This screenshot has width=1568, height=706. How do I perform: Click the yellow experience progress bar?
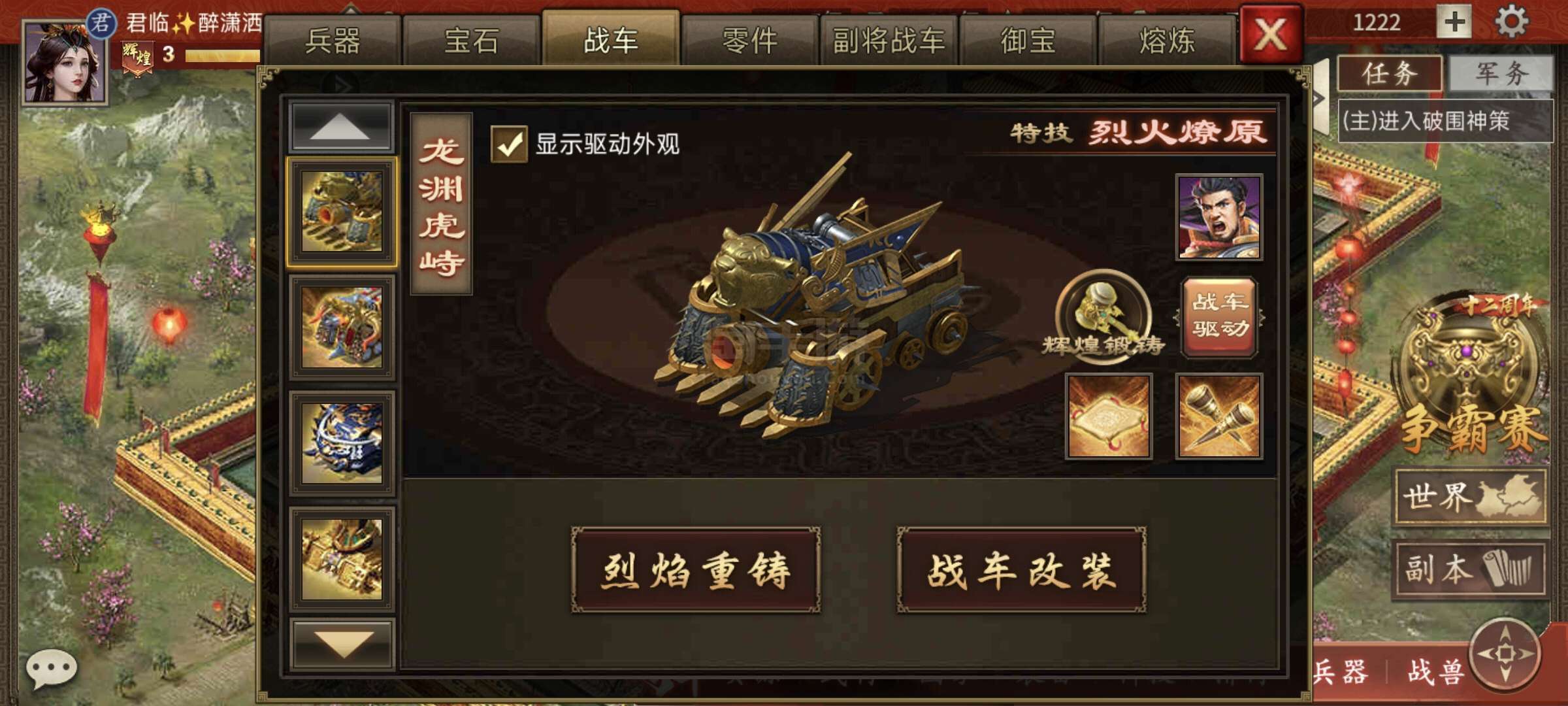coord(222,56)
